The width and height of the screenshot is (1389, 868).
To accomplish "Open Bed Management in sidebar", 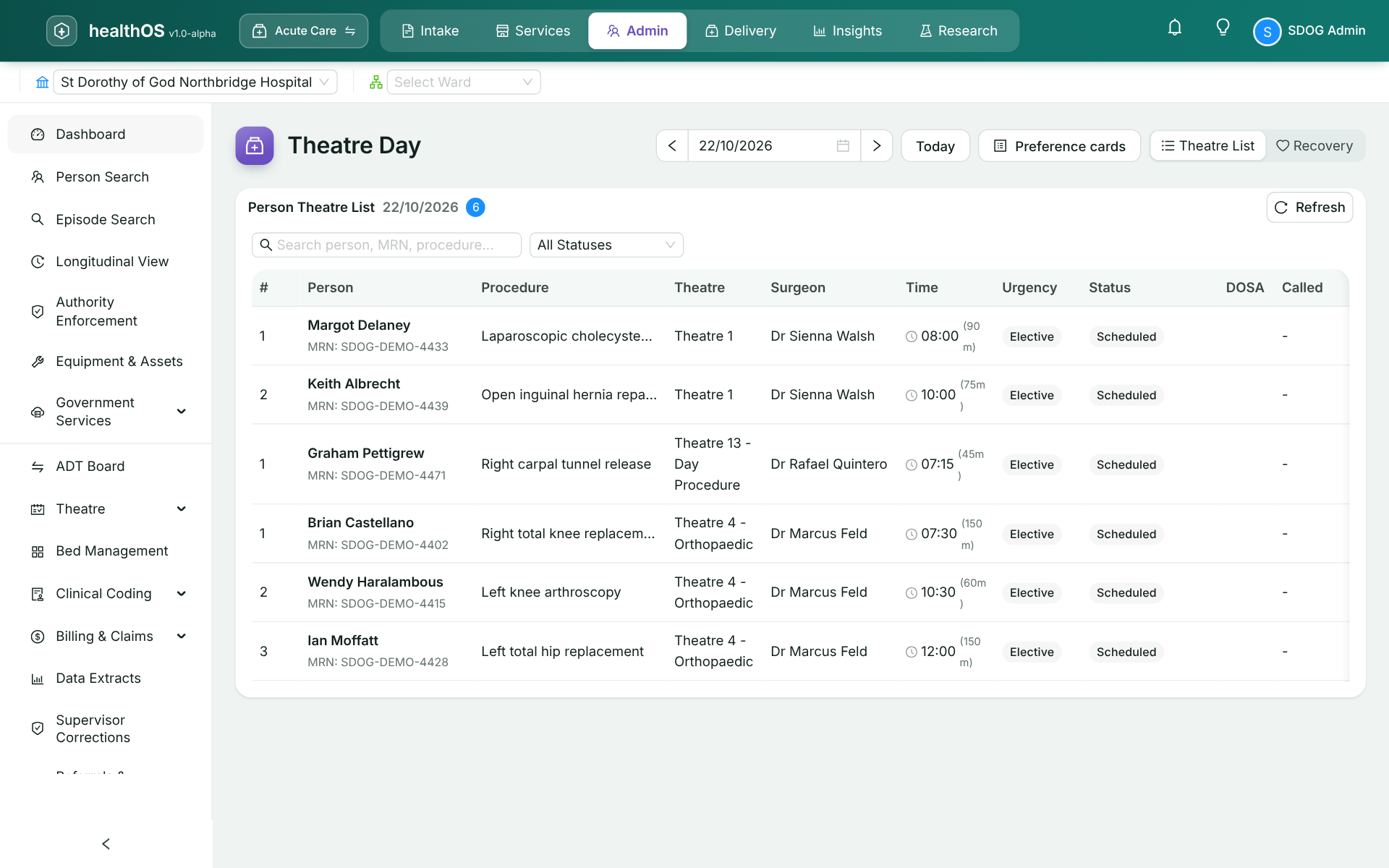I will 106,551.
